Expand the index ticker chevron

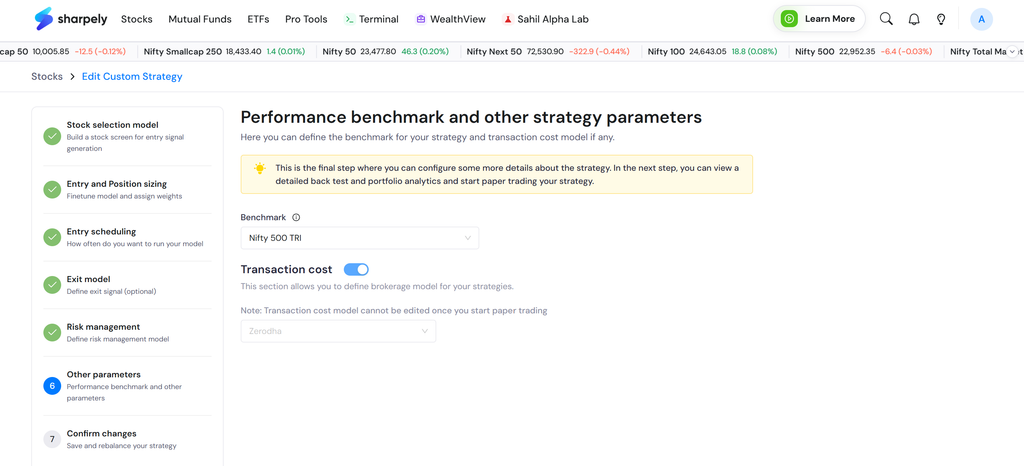point(1013,51)
